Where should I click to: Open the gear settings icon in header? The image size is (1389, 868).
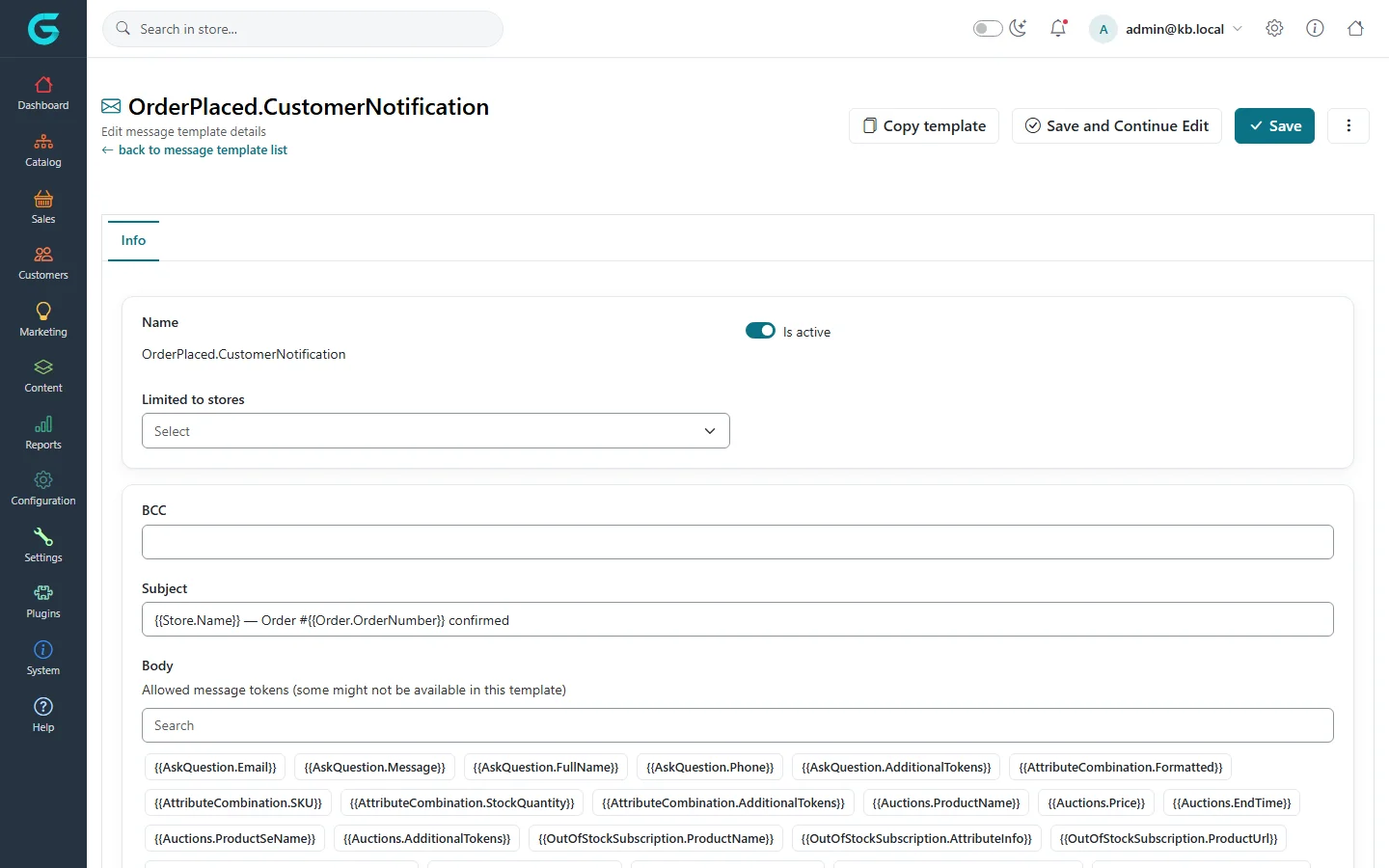(1274, 29)
